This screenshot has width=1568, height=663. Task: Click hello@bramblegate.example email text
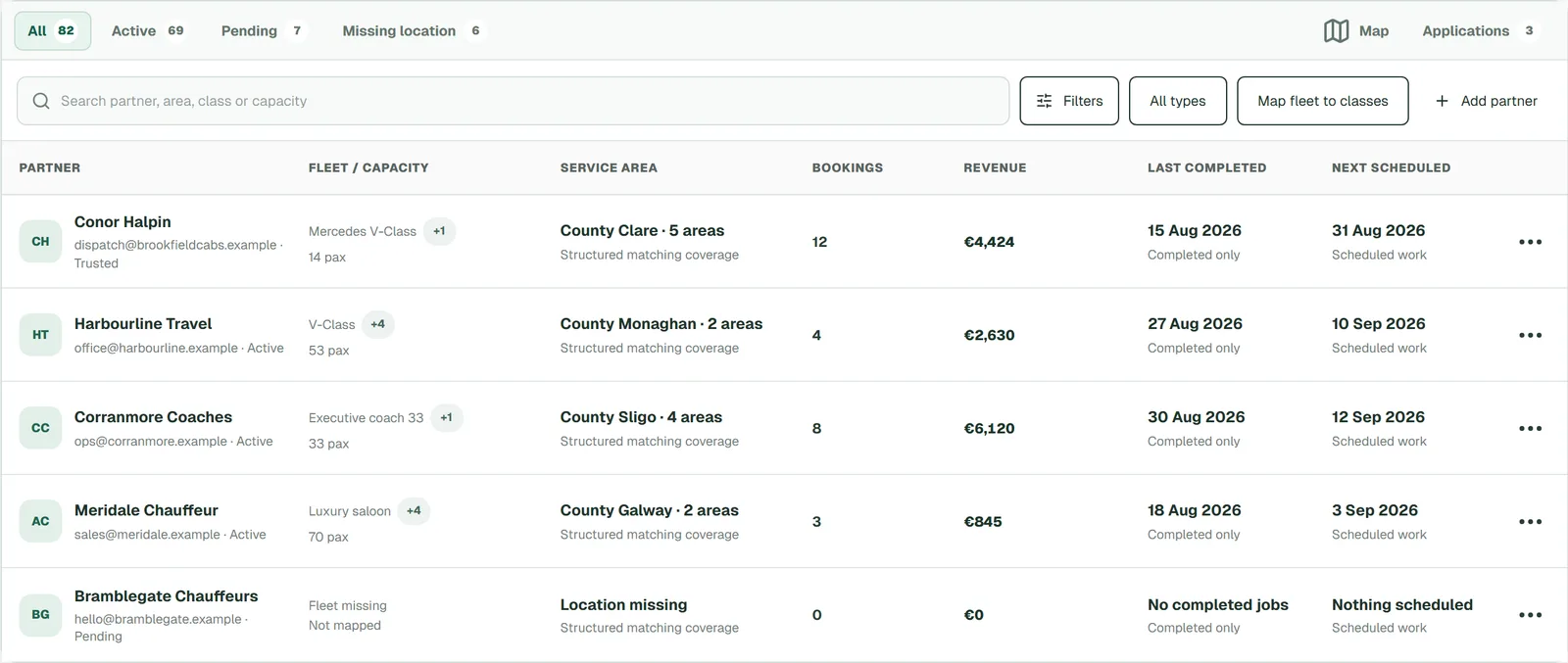click(158, 619)
